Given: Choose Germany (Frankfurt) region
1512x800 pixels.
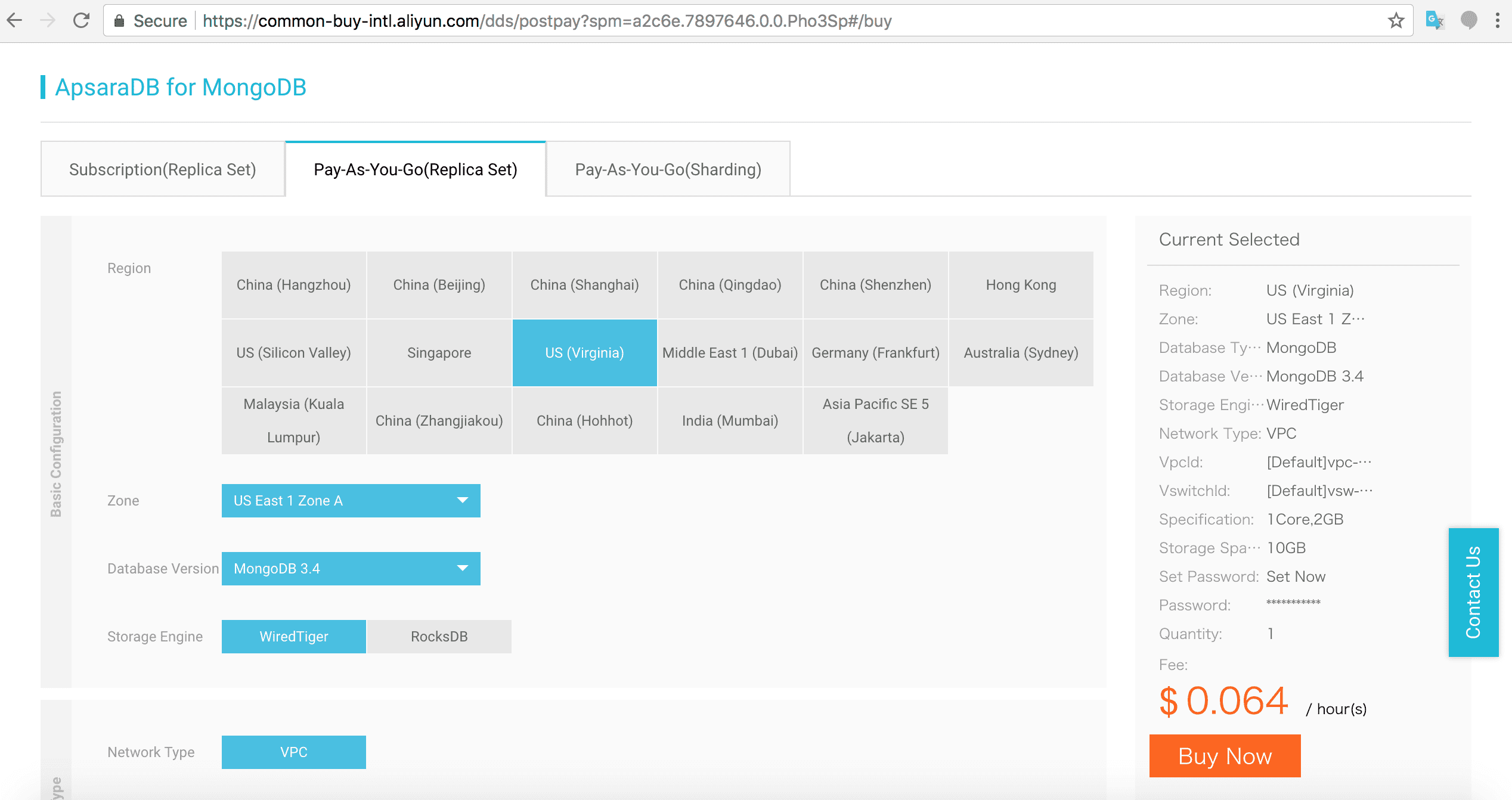Looking at the screenshot, I should pos(876,353).
